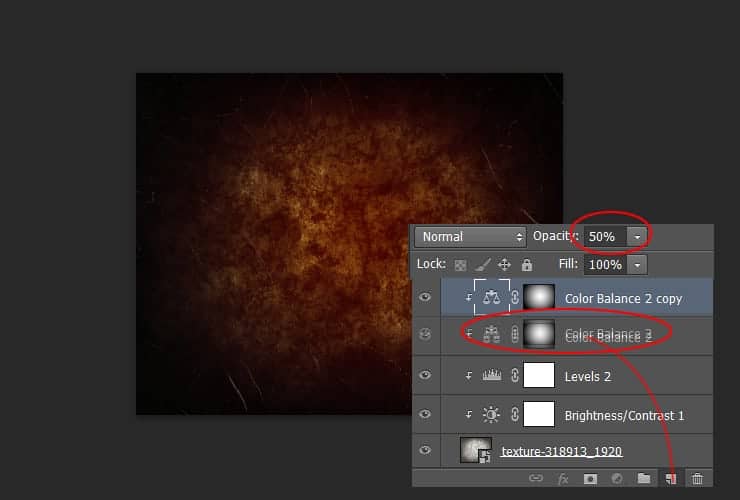Select the Levels 2 layer mask thumbnail
Screen dimensions: 740x500
click(x=539, y=375)
